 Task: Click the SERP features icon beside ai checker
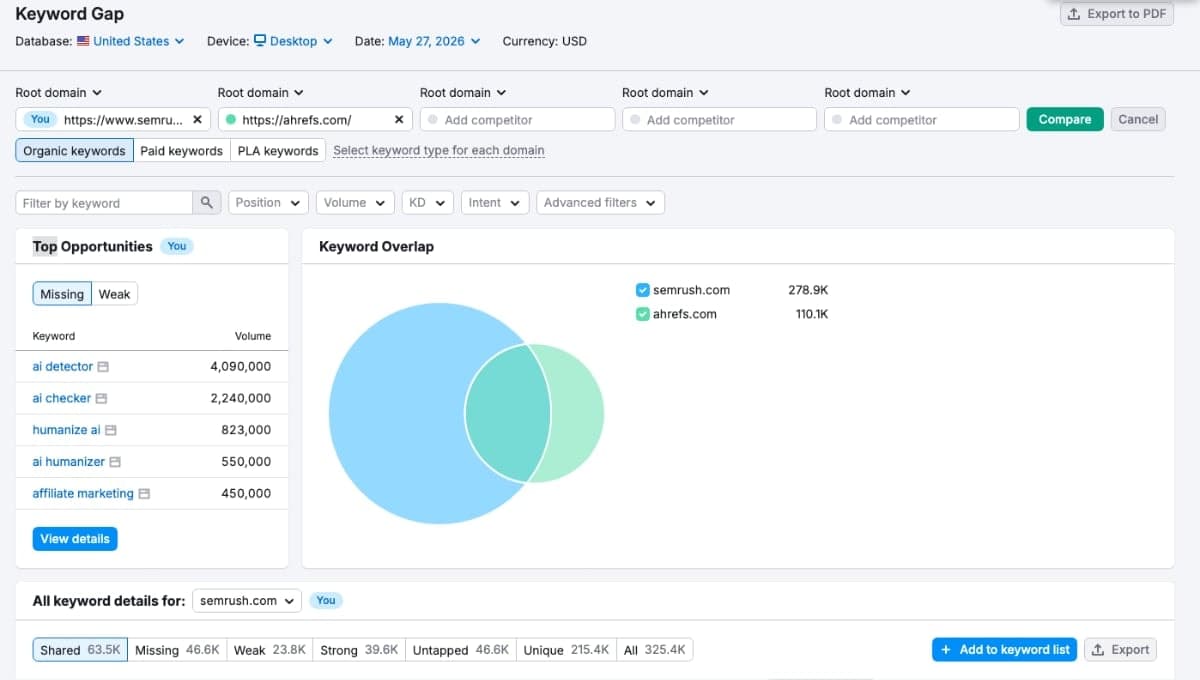[x=101, y=398]
